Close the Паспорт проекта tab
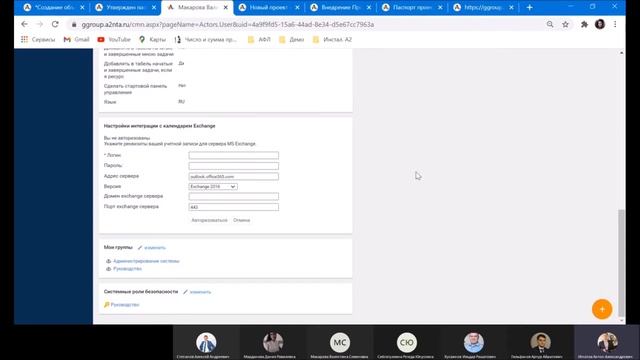This screenshot has width=640, height=360. (440, 7)
